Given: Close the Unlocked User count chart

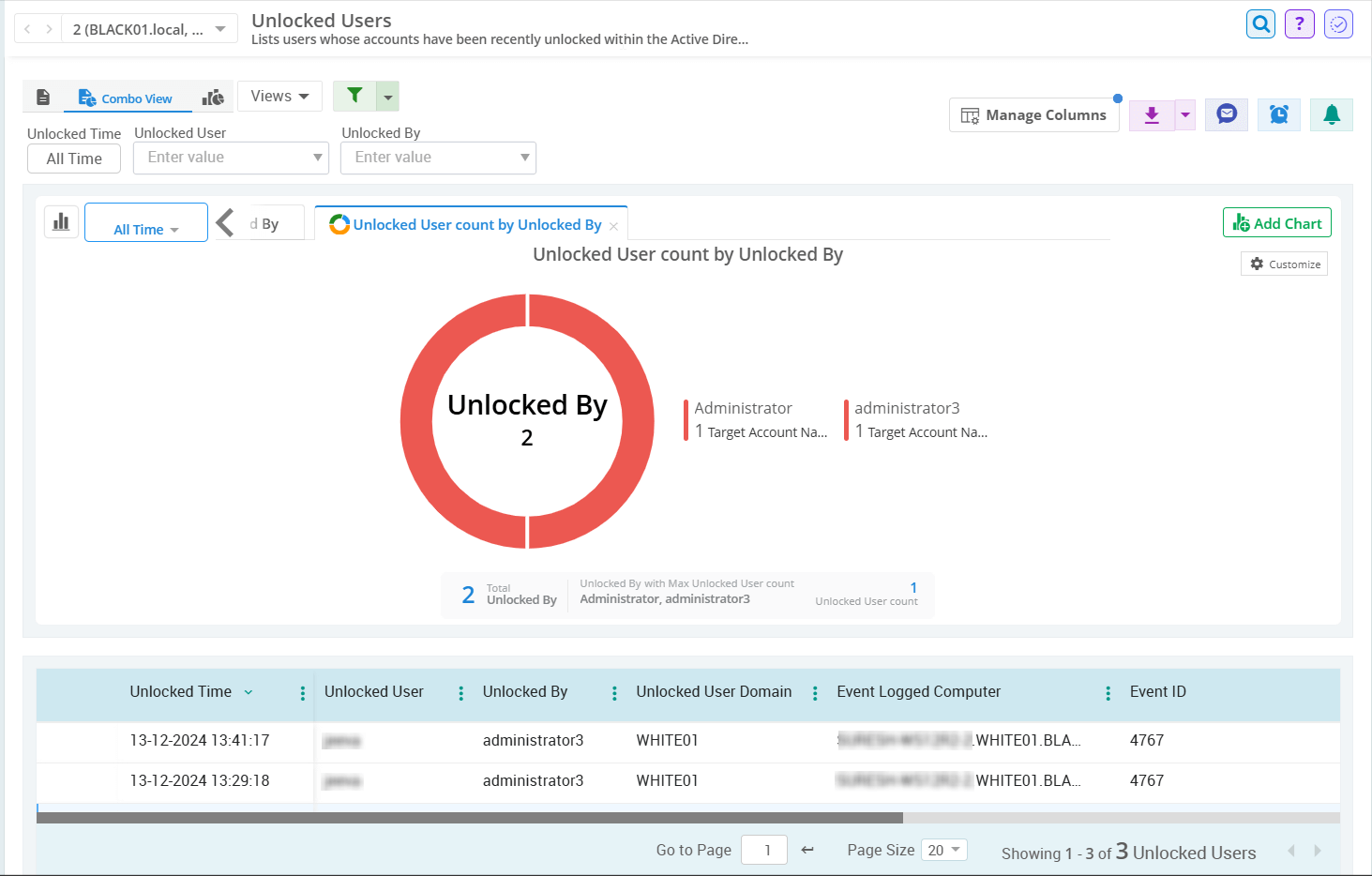Looking at the screenshot, I should [x=613, y=226].
